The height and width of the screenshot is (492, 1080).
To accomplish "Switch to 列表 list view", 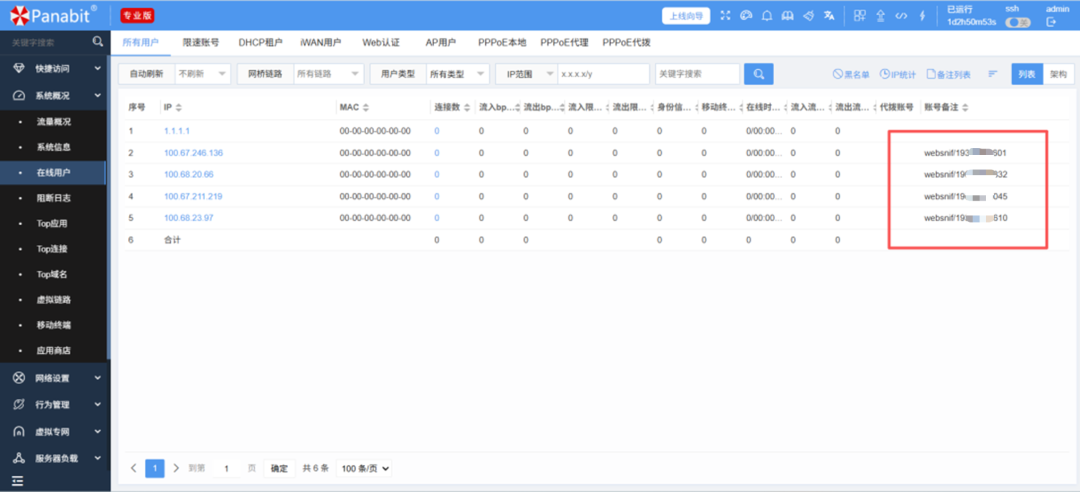I will tap(1026, 74).
